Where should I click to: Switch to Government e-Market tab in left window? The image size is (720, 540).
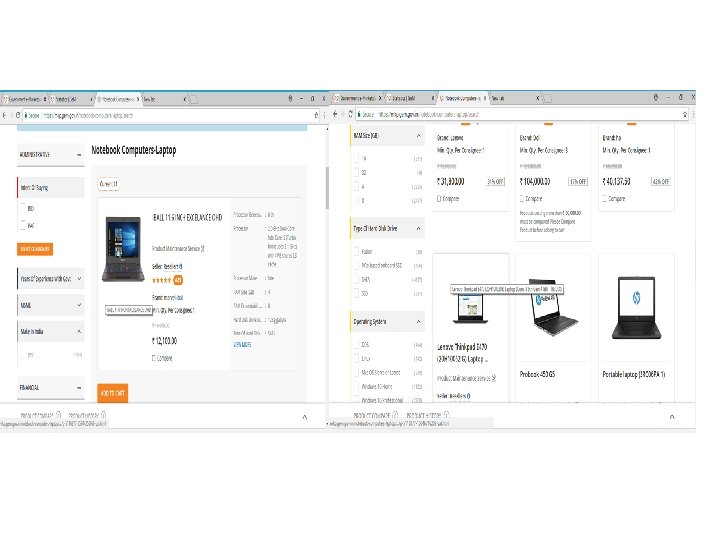(23, 99)
